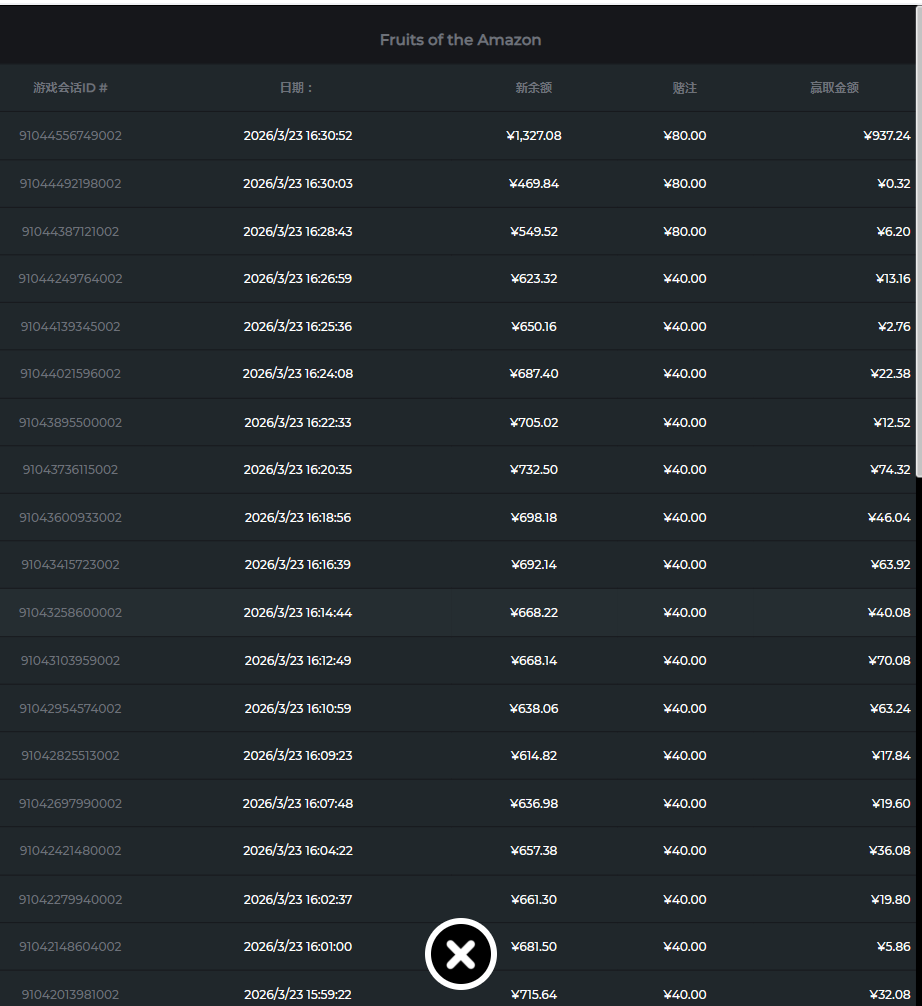This screenshot has height=1006, width=922.
Task: Click the Fruits of the Amazon title
Action: click(x=460, y=40)
